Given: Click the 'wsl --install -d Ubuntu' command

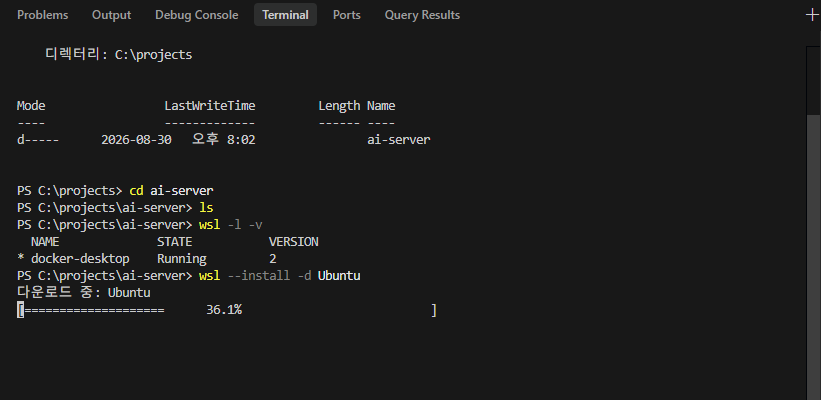Looking at the screenshot, I should tap(280, 275).
